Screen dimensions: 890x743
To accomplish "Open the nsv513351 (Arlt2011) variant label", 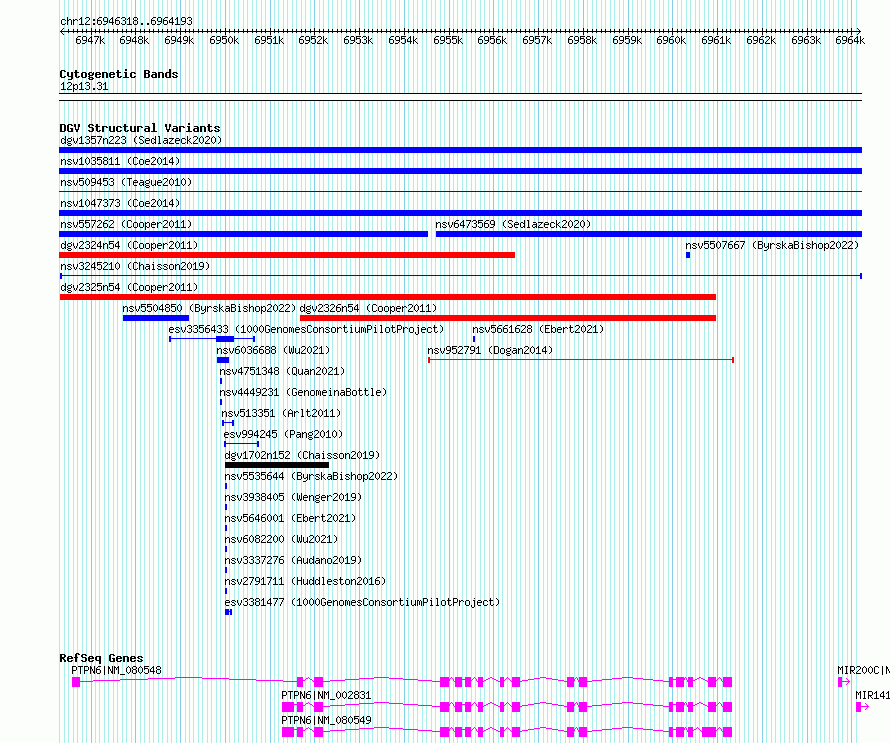I will [281, 413].
